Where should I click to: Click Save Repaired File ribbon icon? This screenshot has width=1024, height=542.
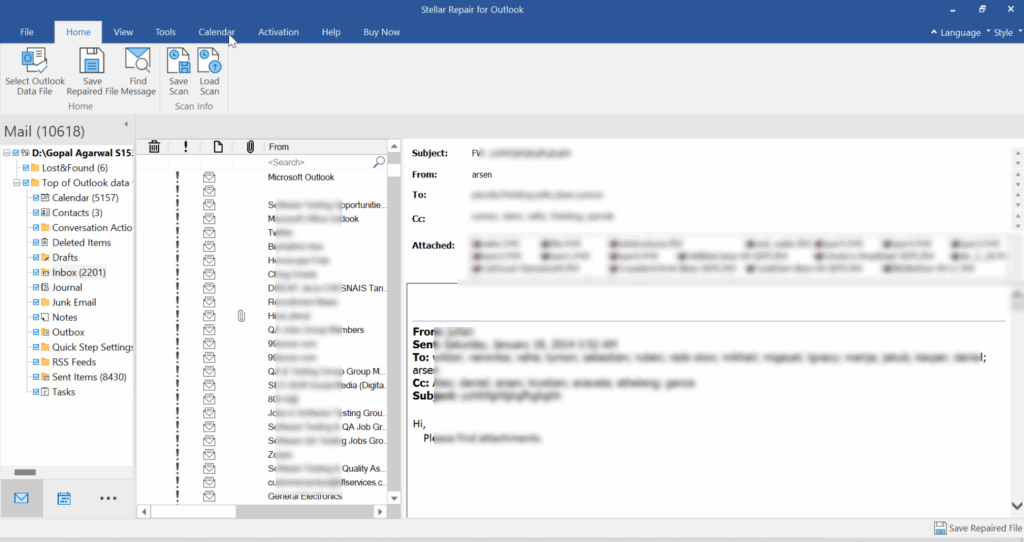[92, 60]
